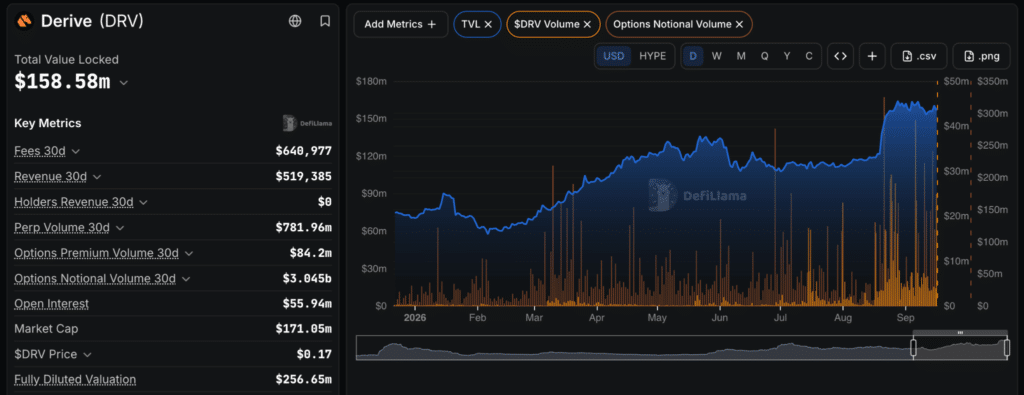This screenshot has height=395, width=1024.
Task: Select the yearly Y interval
Action: [787, 56]
